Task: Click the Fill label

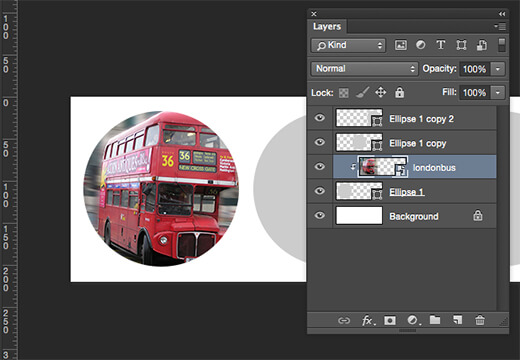Action: pyautogui.click(x=449, y=92)
